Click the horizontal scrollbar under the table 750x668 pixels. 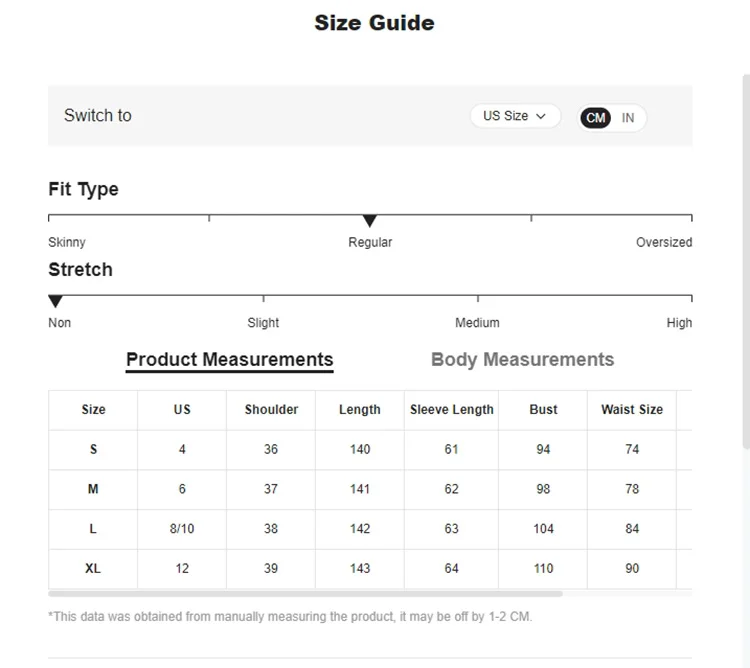coord(305,593)
